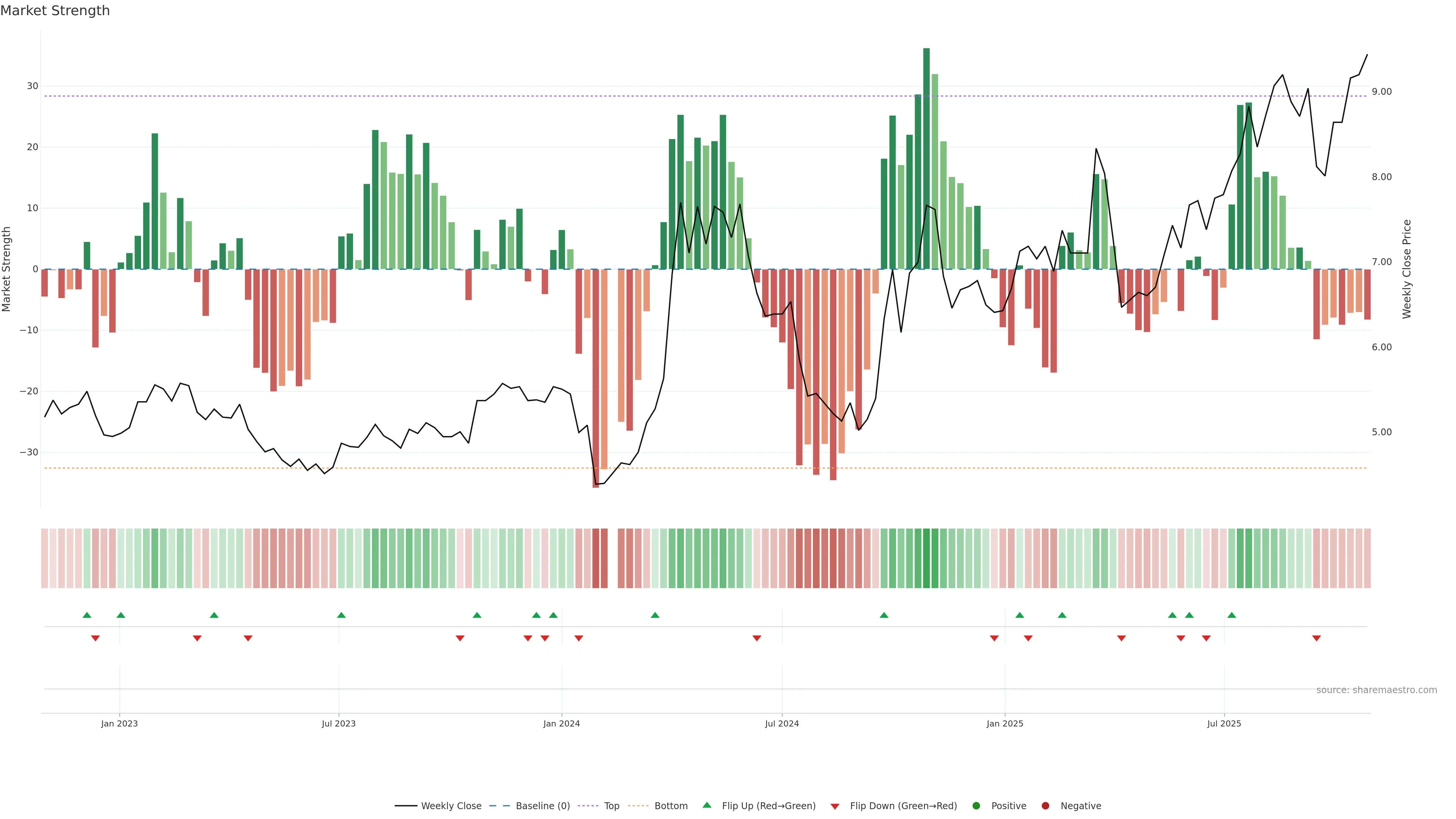Click the dark red Negative legend circle
Viewport: 1456px width, 819px height.
click(x=1045, y=806)
